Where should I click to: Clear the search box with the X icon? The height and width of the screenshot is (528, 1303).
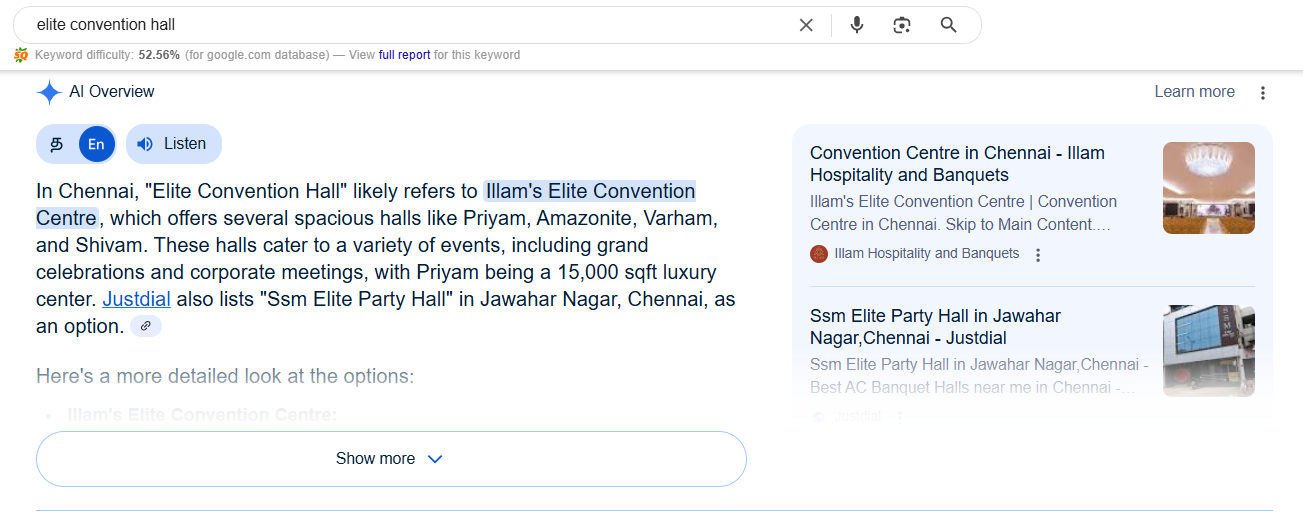pos(806,25)
